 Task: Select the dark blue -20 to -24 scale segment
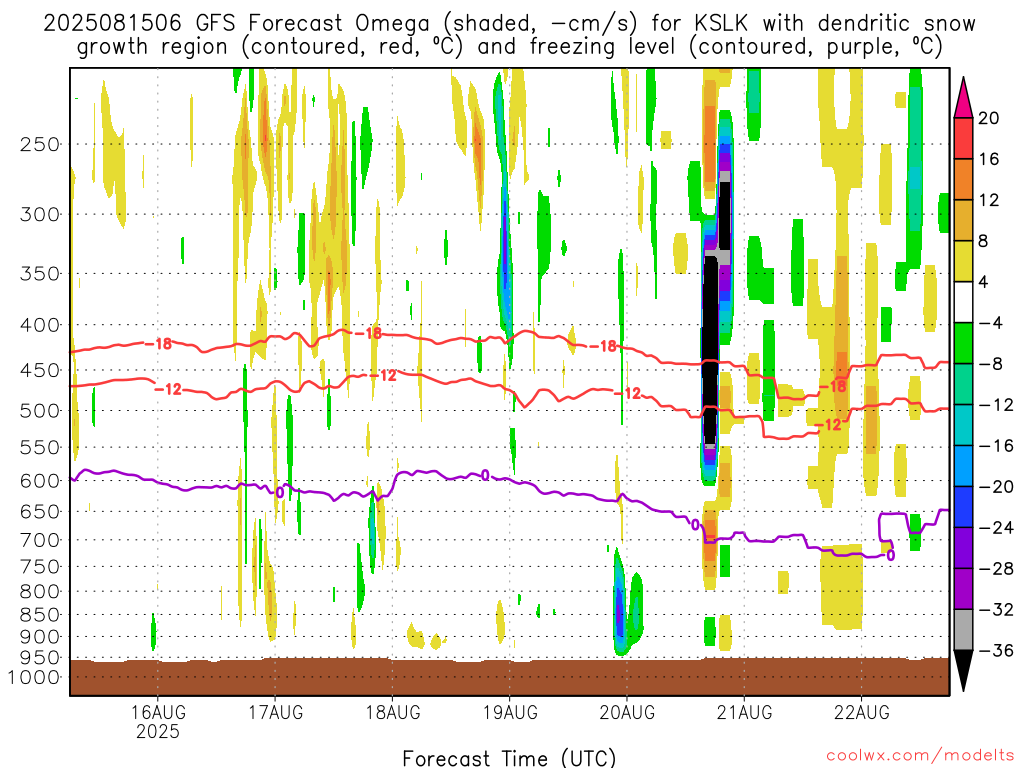pyautogui.click(x=963, y=507)
